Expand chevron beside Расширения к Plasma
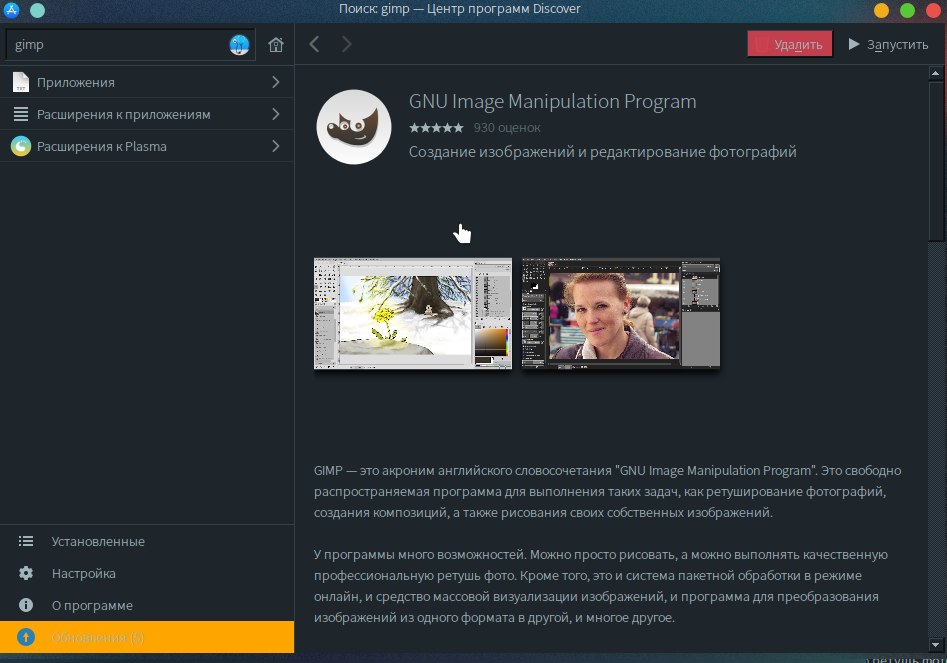 click(x=276, y=146)
